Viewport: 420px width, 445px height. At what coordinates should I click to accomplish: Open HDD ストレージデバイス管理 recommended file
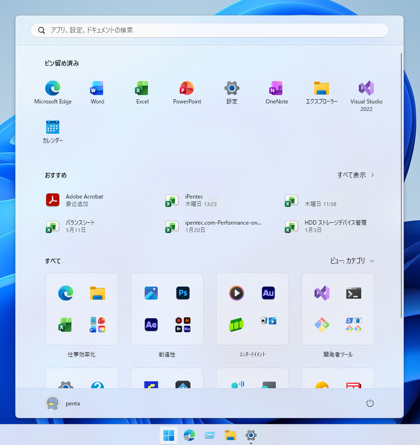click(x=325, y=226)
